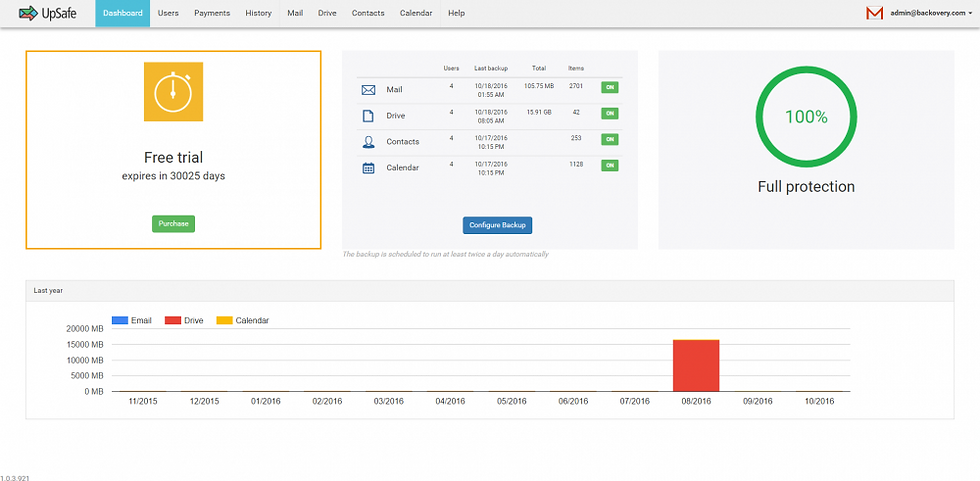This screenshot has height=481, width=980.
Task: Toggle Calendar backup ON switch
Action: click(609, 166)
